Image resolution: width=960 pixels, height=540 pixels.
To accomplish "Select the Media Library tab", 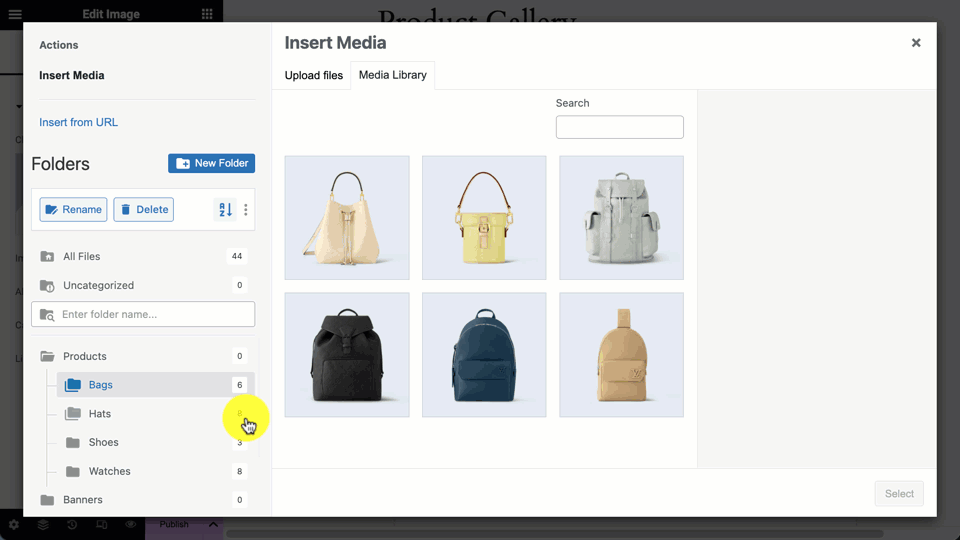I will (393, 75).
